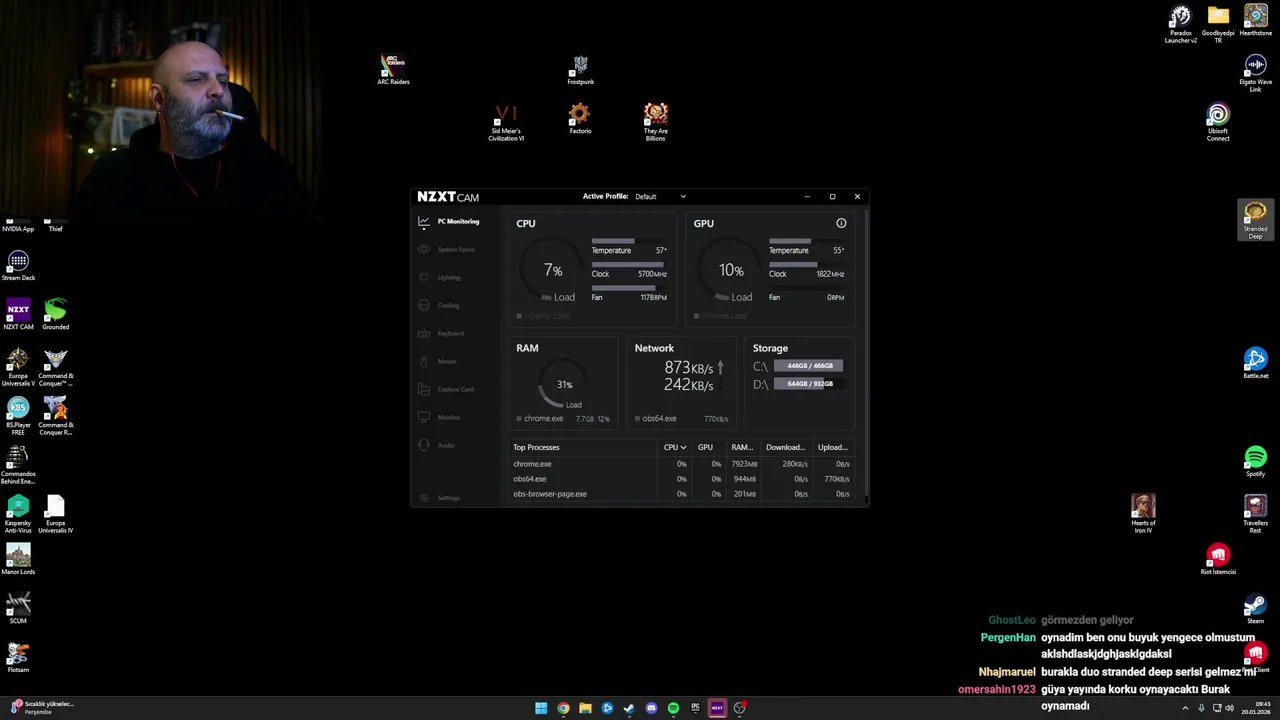The width and height of the screenshot is (1280, 720).
Task: Sort Top Processes by CPU column
Action: pyautogui.click(x=675, y=447)
